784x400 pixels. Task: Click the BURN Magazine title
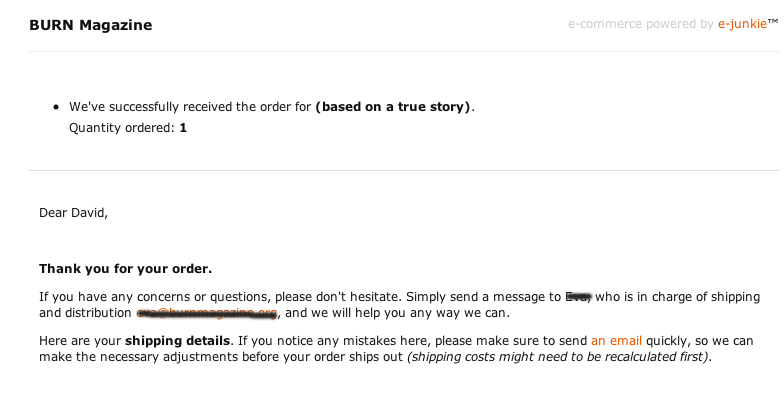91,24
